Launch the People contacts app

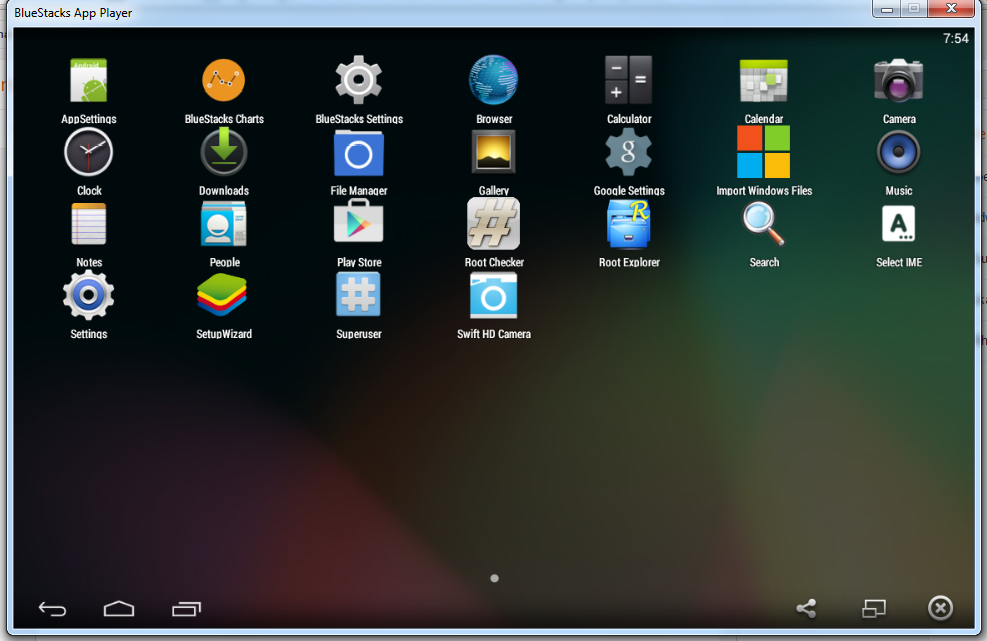(223, 224)
